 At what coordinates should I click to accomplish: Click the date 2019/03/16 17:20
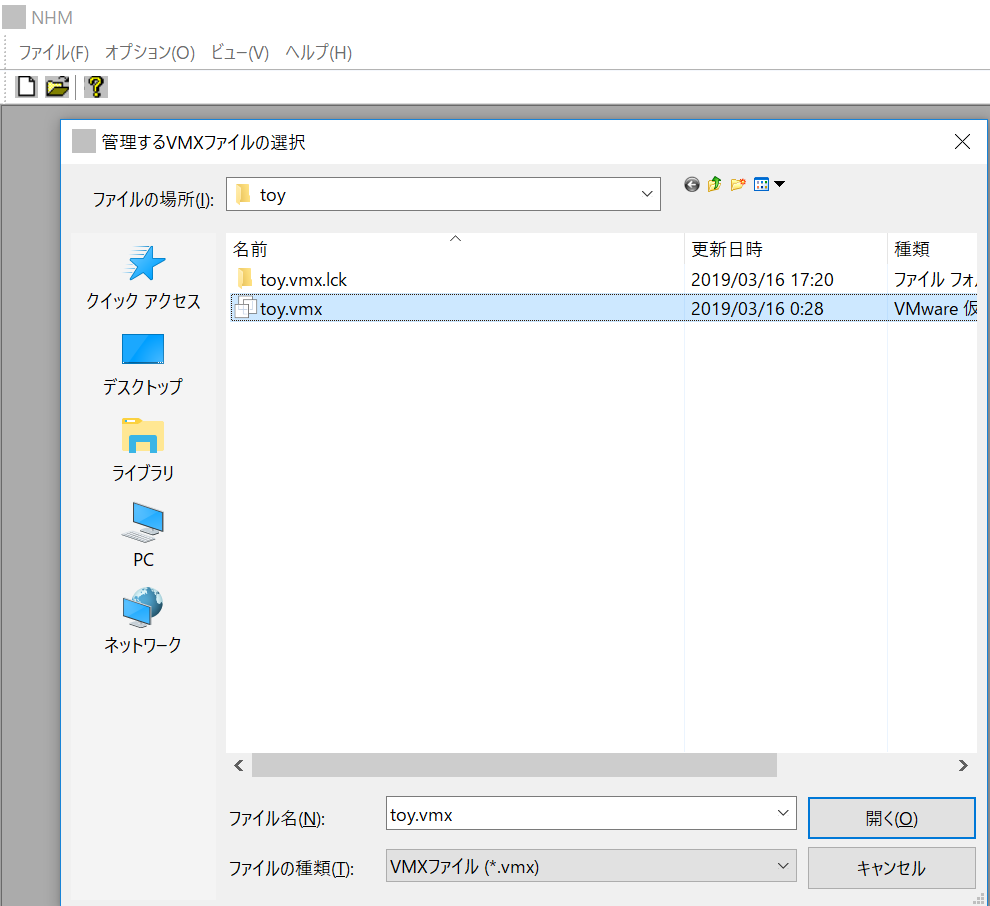(x=762, y=280)
